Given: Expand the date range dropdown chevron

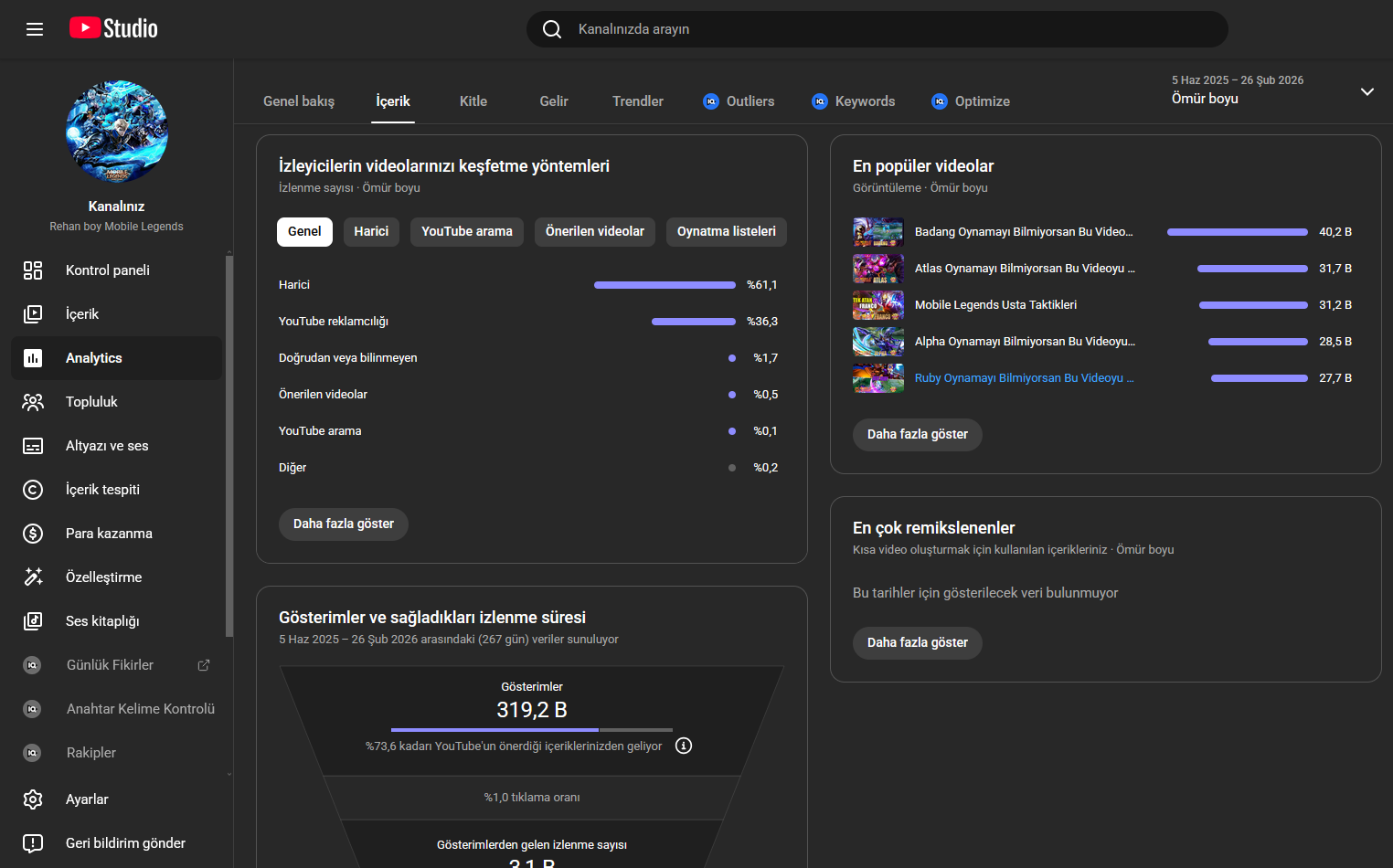Looking at the screenshot, I should [x=1367, y=91].
